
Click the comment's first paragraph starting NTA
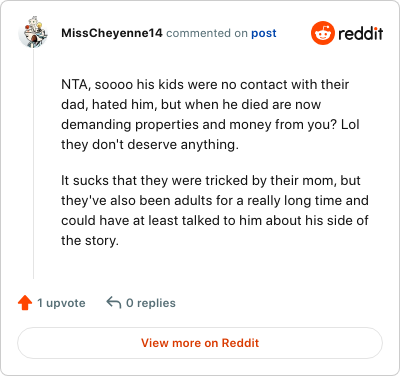[210, 114]
